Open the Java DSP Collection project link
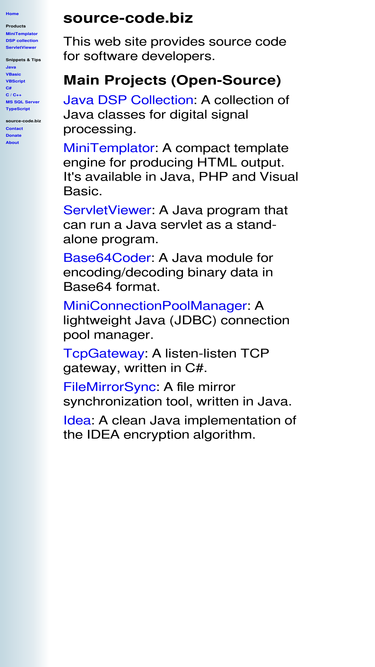The image size is (375, 667). pyautogui.click(x=128, y=100)
